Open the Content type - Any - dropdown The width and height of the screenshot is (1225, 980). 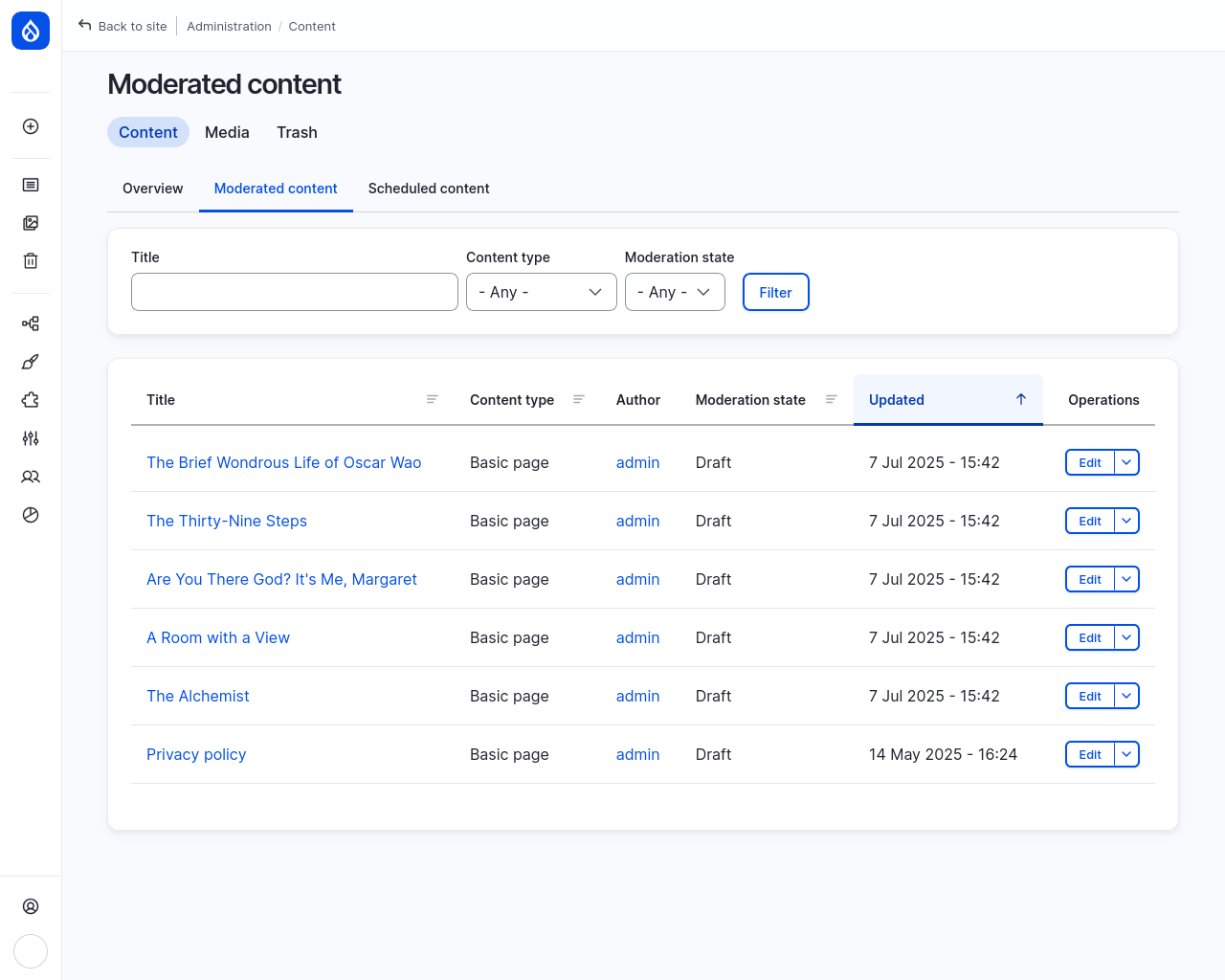541,292
